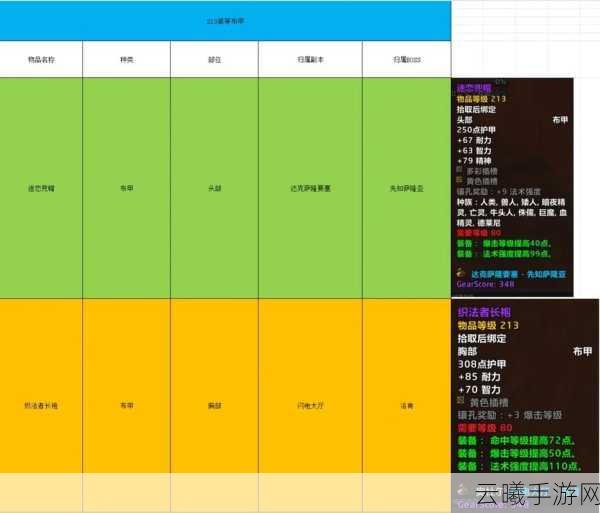Select the 归属BOSS header cell

(407, 59)
